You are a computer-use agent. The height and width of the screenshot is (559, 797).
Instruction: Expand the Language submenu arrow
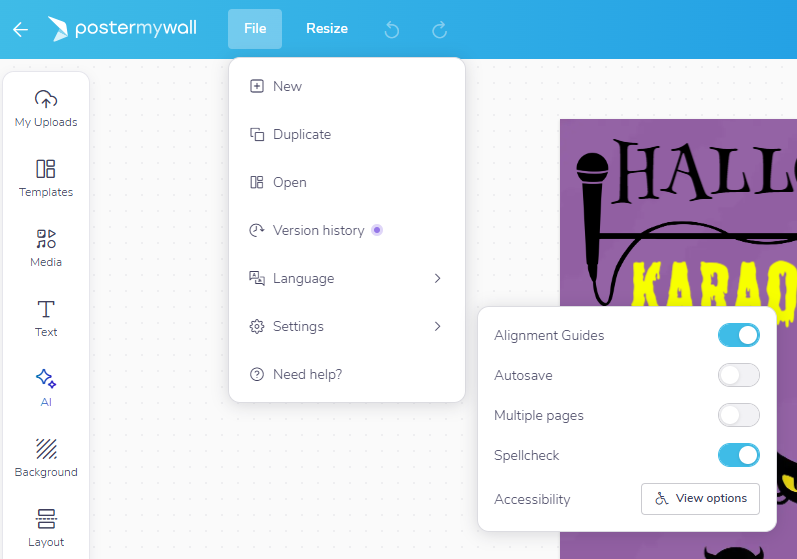click(437, 278)
